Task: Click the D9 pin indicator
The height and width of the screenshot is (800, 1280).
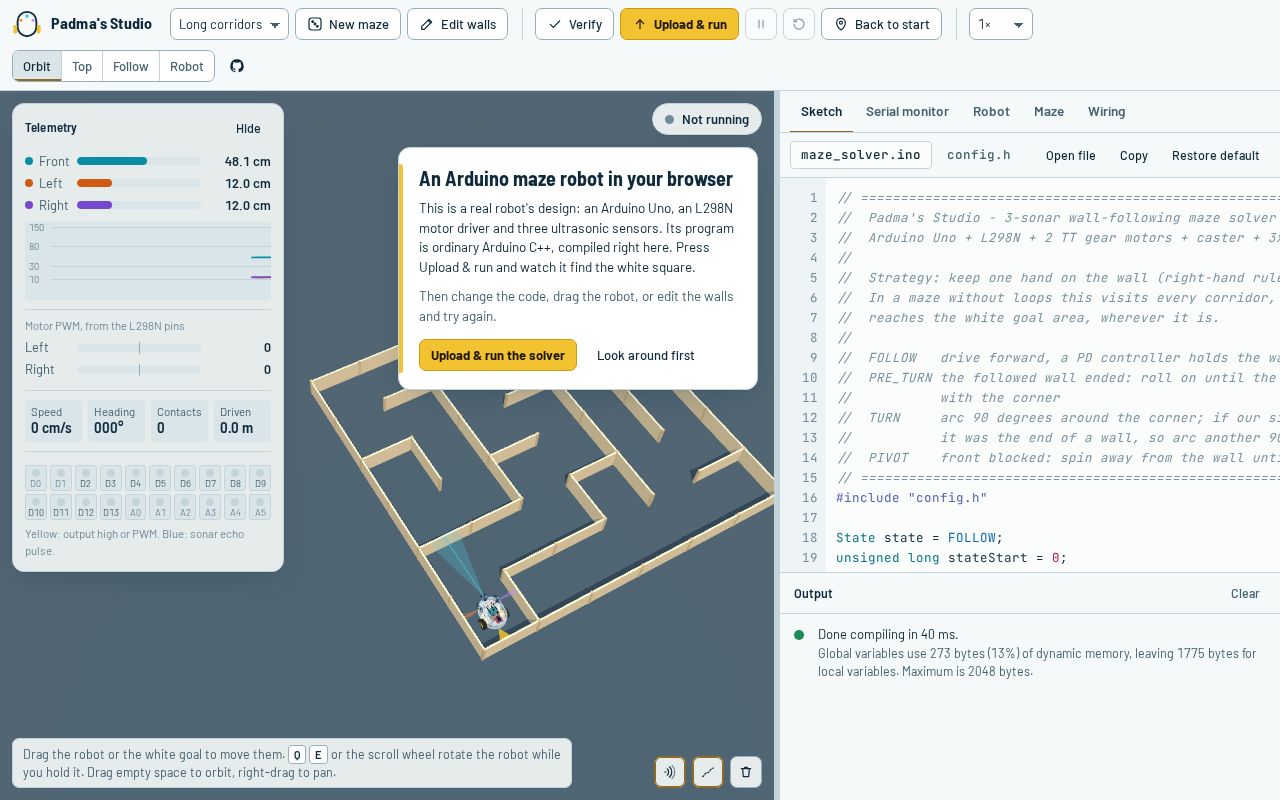Action: point(260,478)
